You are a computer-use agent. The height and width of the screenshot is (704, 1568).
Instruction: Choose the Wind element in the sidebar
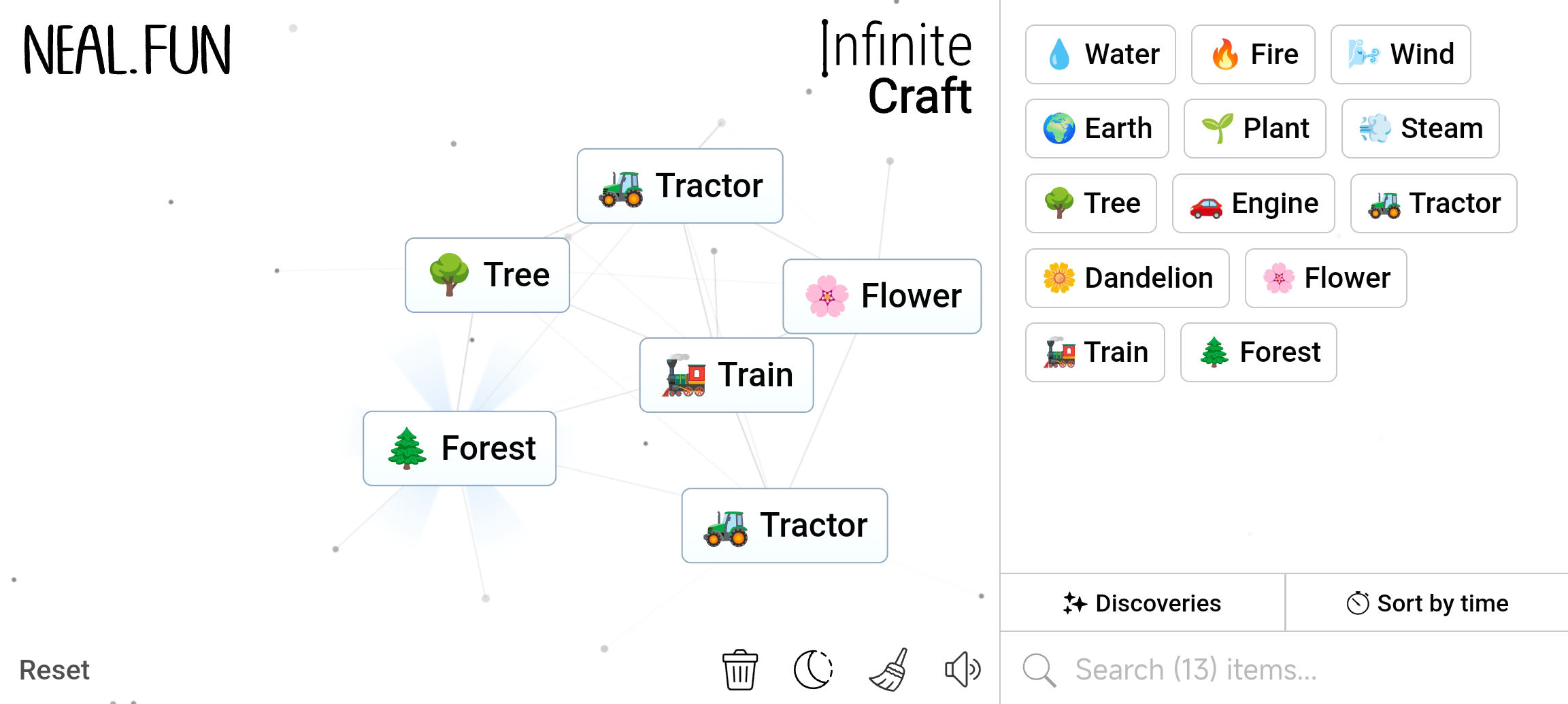coord(1400,54)
